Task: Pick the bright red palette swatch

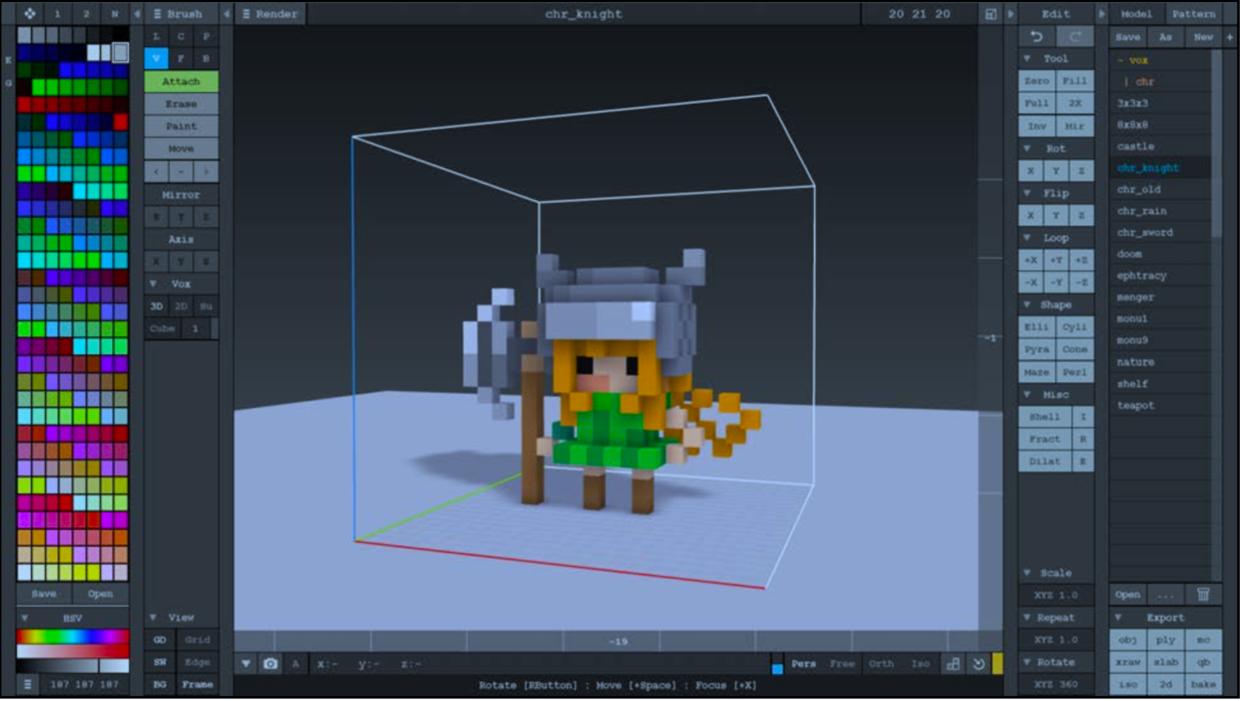Action: click(x=120, y=122)
